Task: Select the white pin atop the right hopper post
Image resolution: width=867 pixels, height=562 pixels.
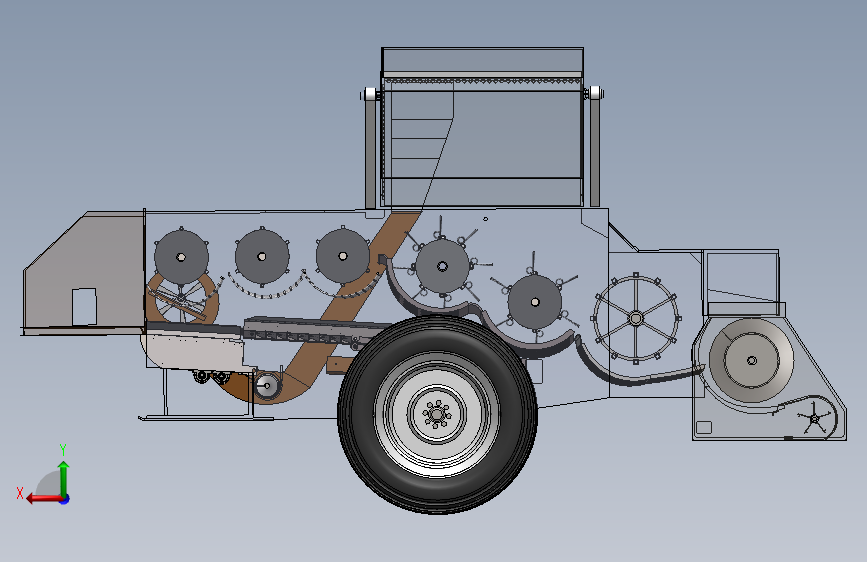Action: click(596, 92)
